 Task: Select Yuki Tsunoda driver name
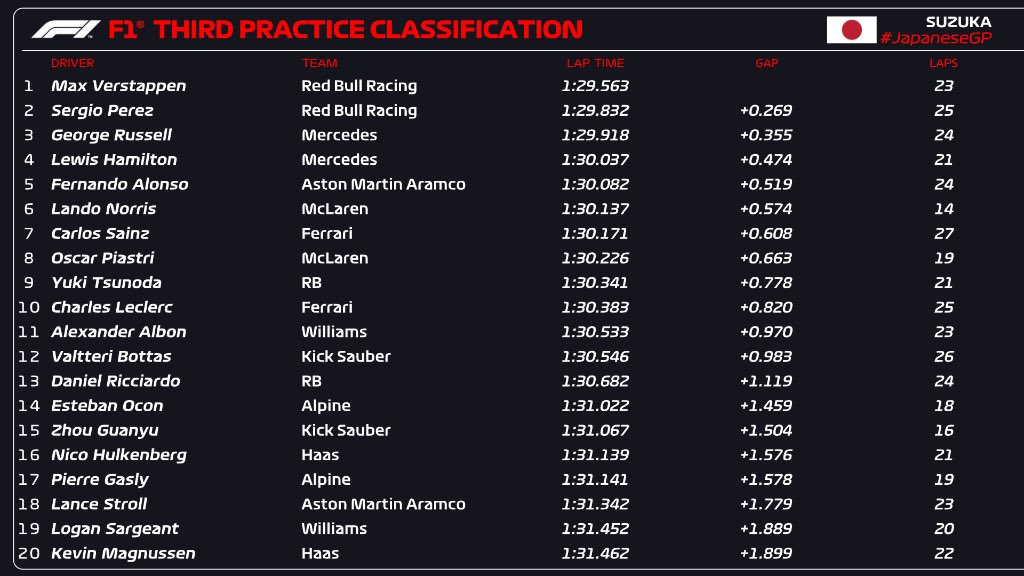coord(106,283)
